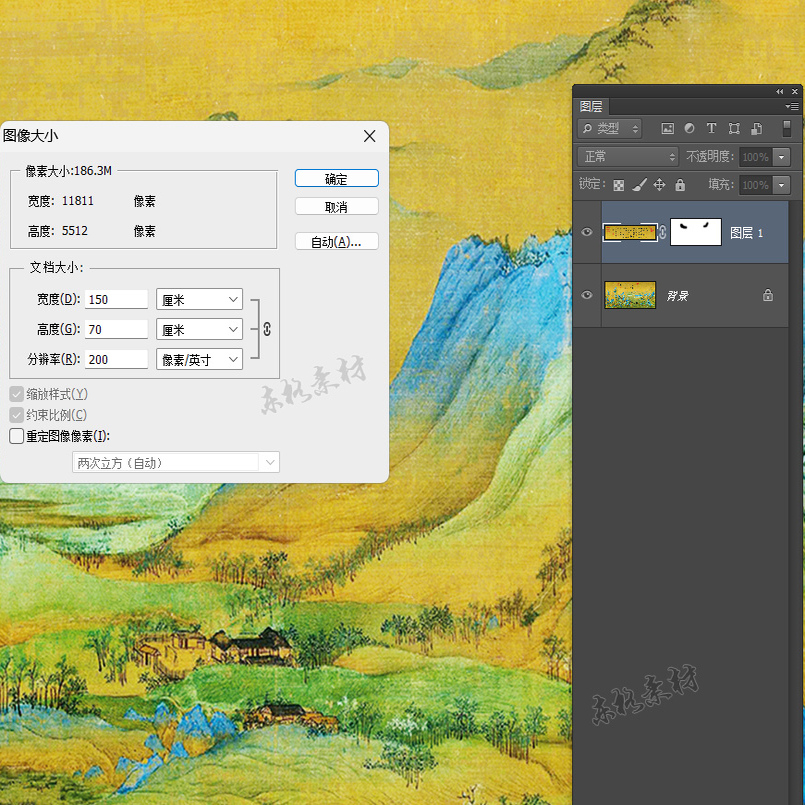Open the 自动(A)... auto resolution button
Viewport: 805px width, 805px height.
pos(336,241)
